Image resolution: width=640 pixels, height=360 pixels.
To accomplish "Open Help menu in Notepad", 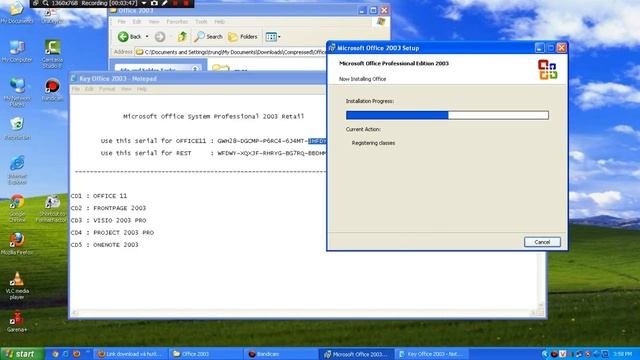I will (142, 89).
